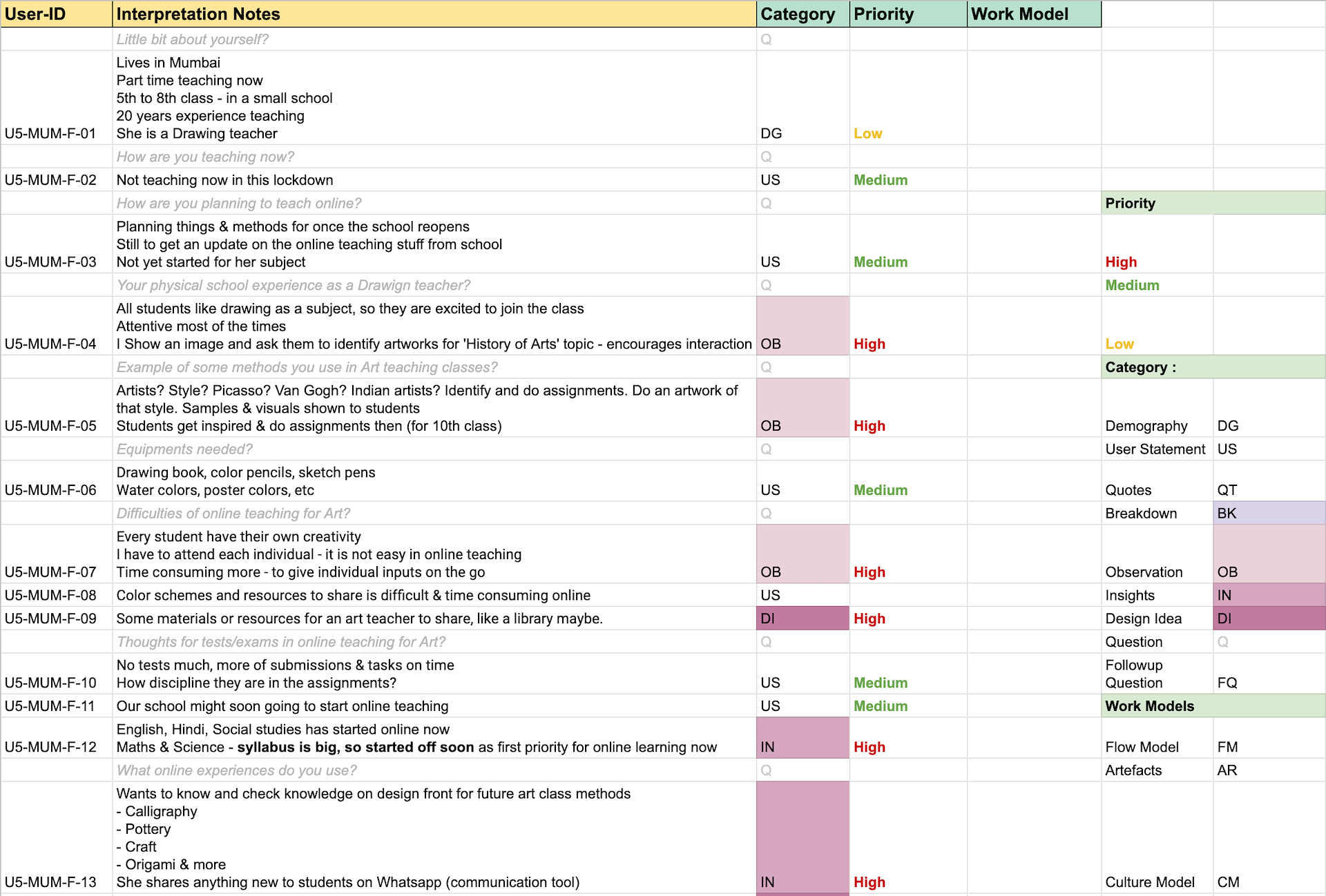The width and height of the screenshot is (1326, 896).
Task: Select the Interpretation Notes header cell
Action: coord(434,14)
